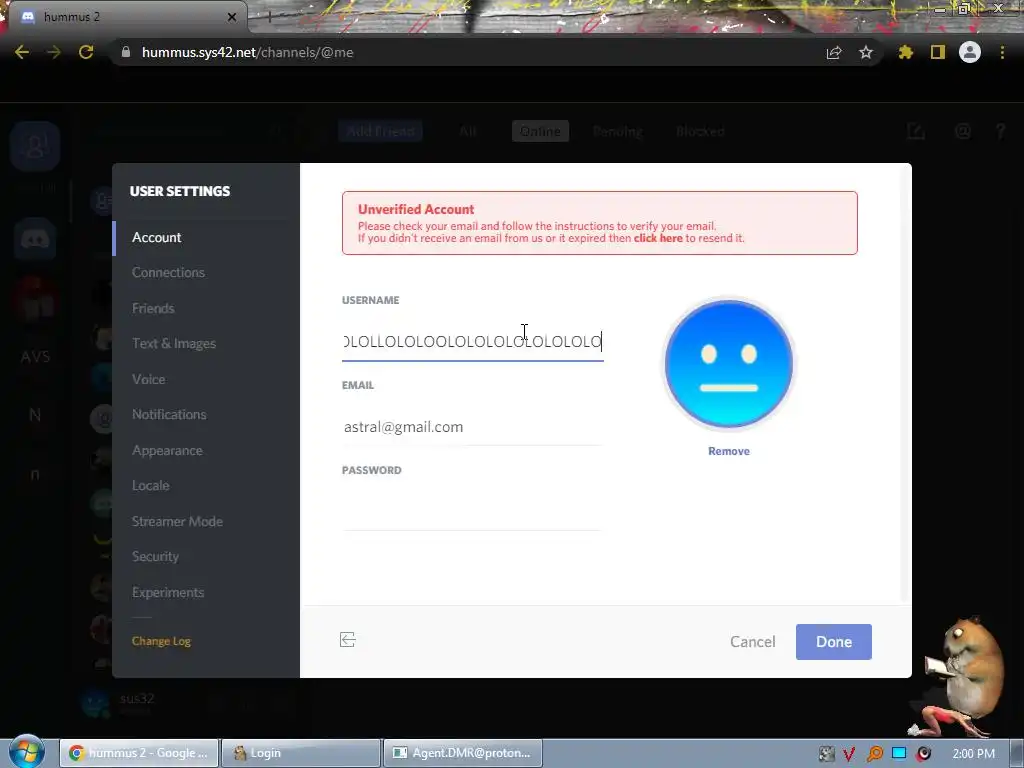Screen dimensions: 1024x768
Task: Click the leftmost system tray icon
Action: tap(826, 754)
